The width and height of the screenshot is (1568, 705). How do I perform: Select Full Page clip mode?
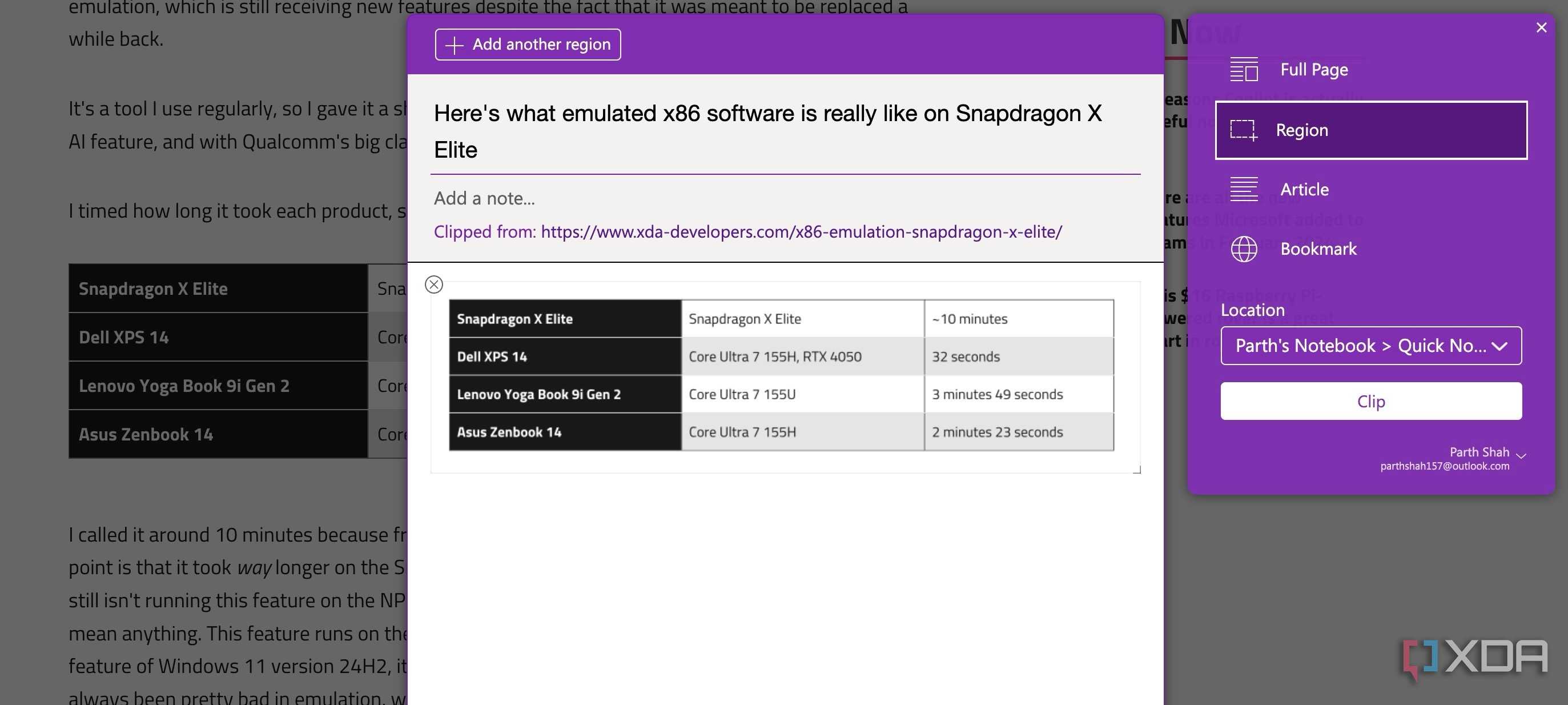pyautogui.click(x=1371, y=70)
